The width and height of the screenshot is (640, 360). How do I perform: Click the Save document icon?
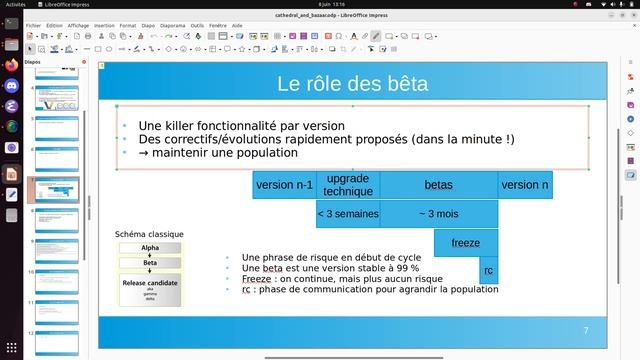[59, 36]
